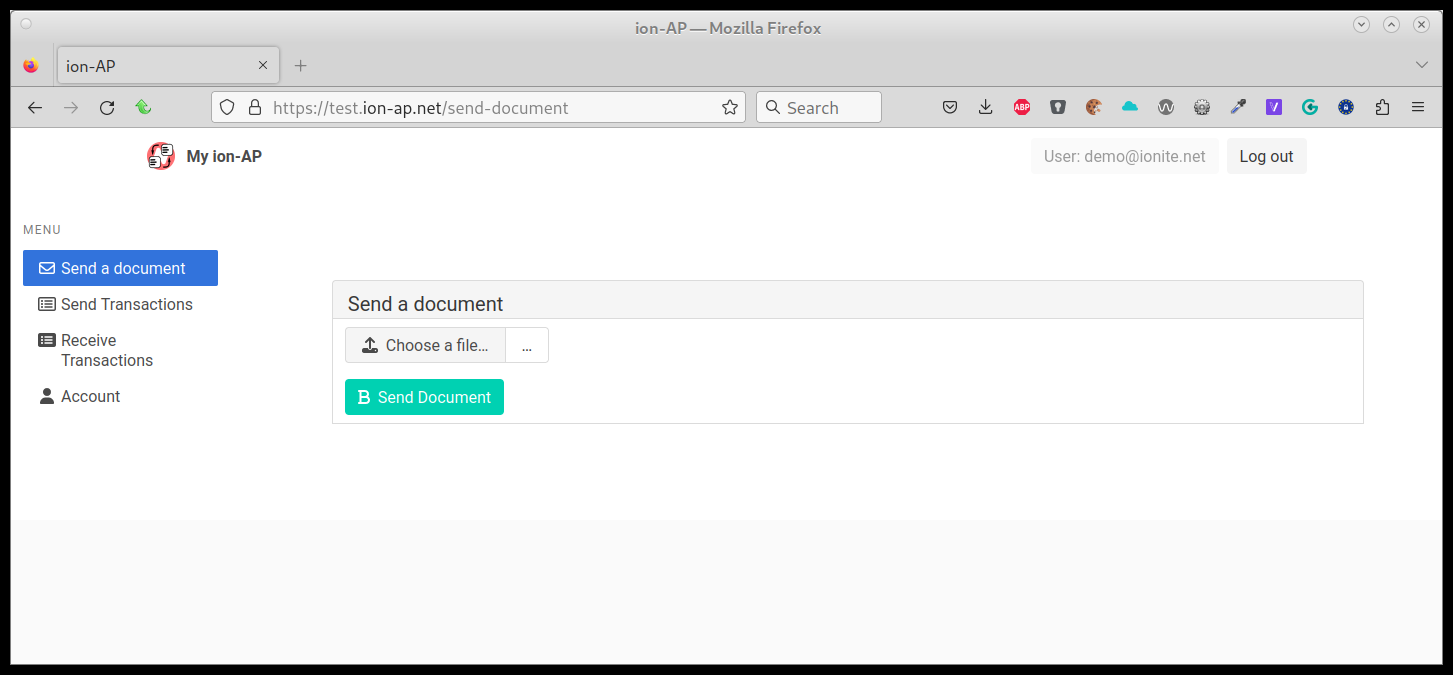The width and height of the screenshot is (1453, 675).
Task: Click the Choose a file button
Action: [425, 345]
